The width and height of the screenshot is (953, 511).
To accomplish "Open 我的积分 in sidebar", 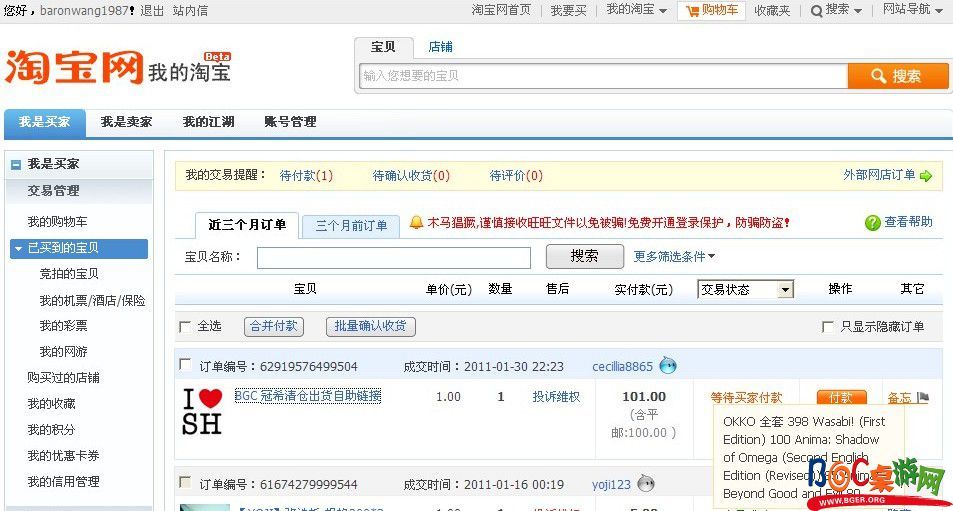I will (x=51, y=430).
